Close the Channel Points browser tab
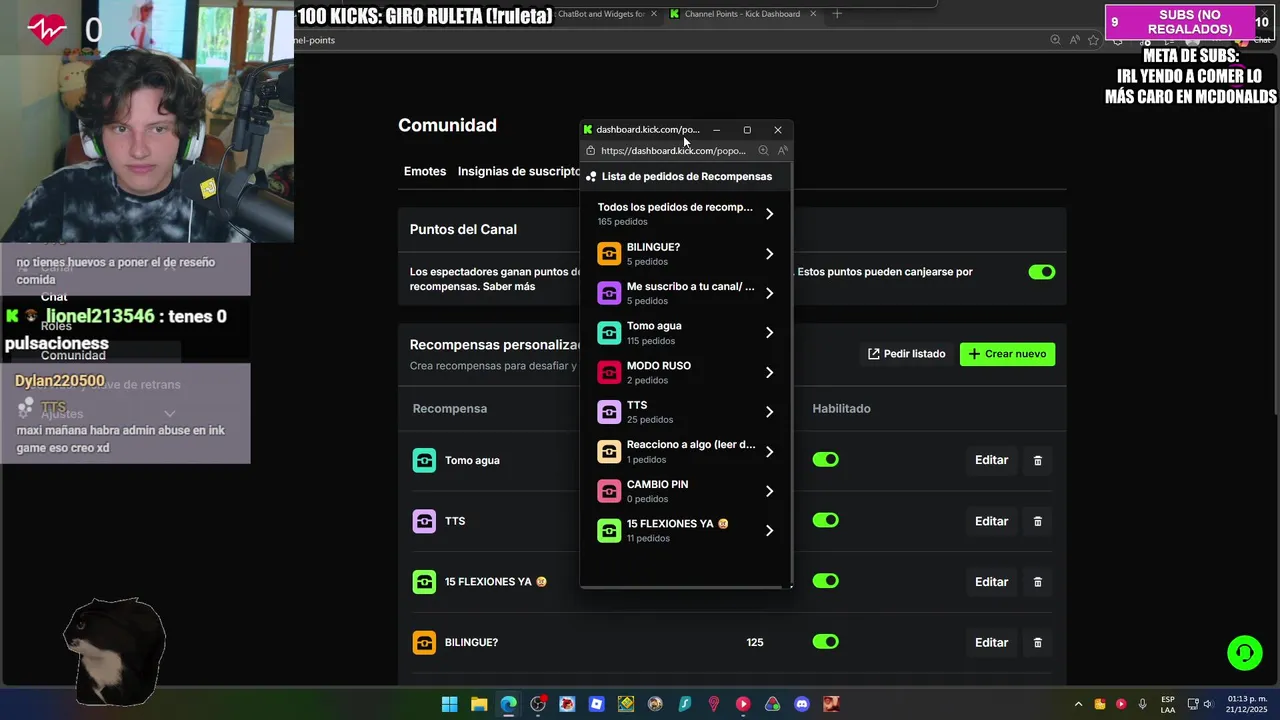The width and height of the screenshot is (1280, 720). pyautogui.click(x=813, y=14)
